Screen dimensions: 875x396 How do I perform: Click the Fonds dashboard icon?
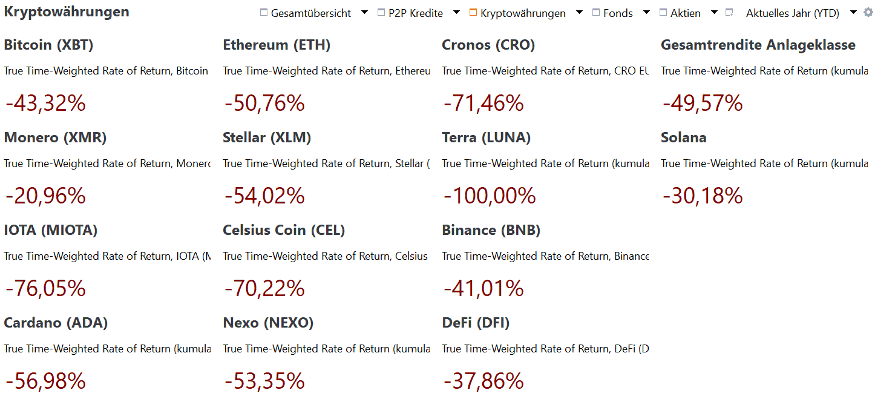[595, 13]
